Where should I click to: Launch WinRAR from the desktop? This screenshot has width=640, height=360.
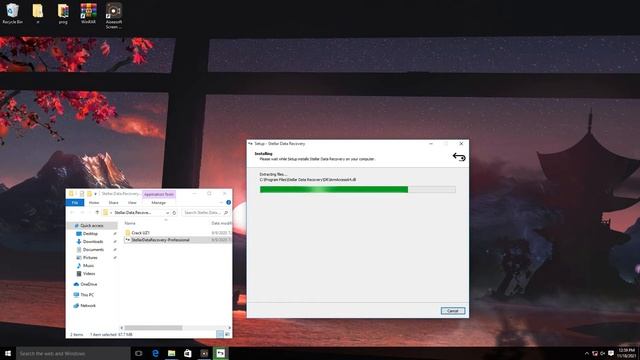[88, 13]
